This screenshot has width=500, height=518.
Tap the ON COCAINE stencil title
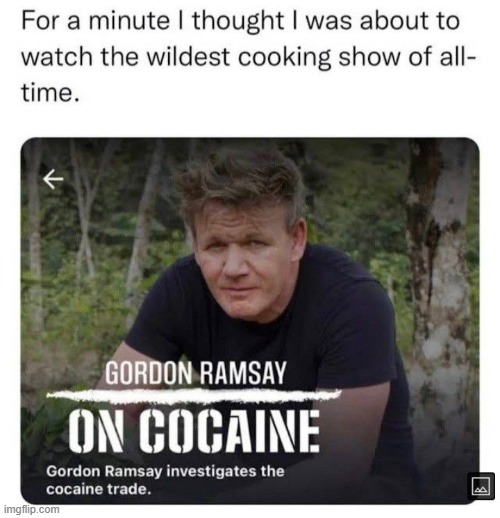pos(194,431)
